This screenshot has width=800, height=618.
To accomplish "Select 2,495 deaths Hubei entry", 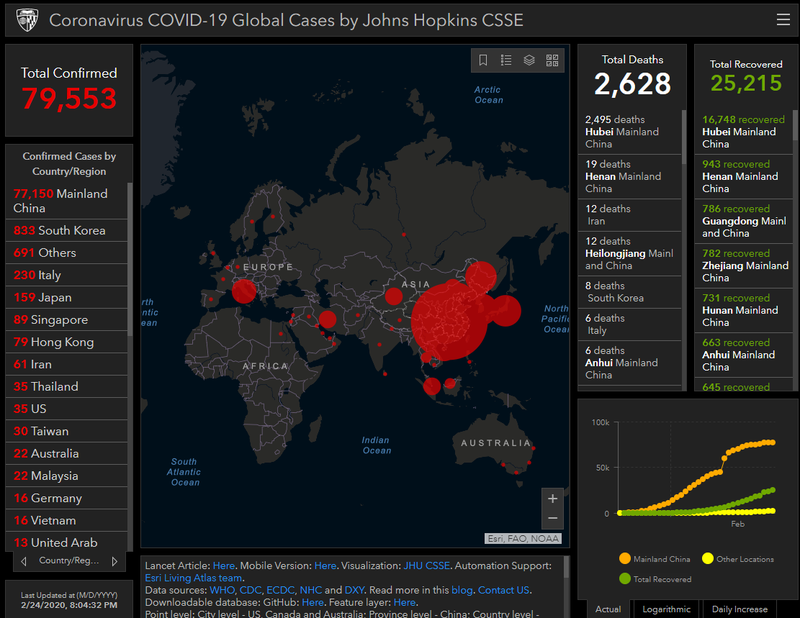I will point(630,132).
